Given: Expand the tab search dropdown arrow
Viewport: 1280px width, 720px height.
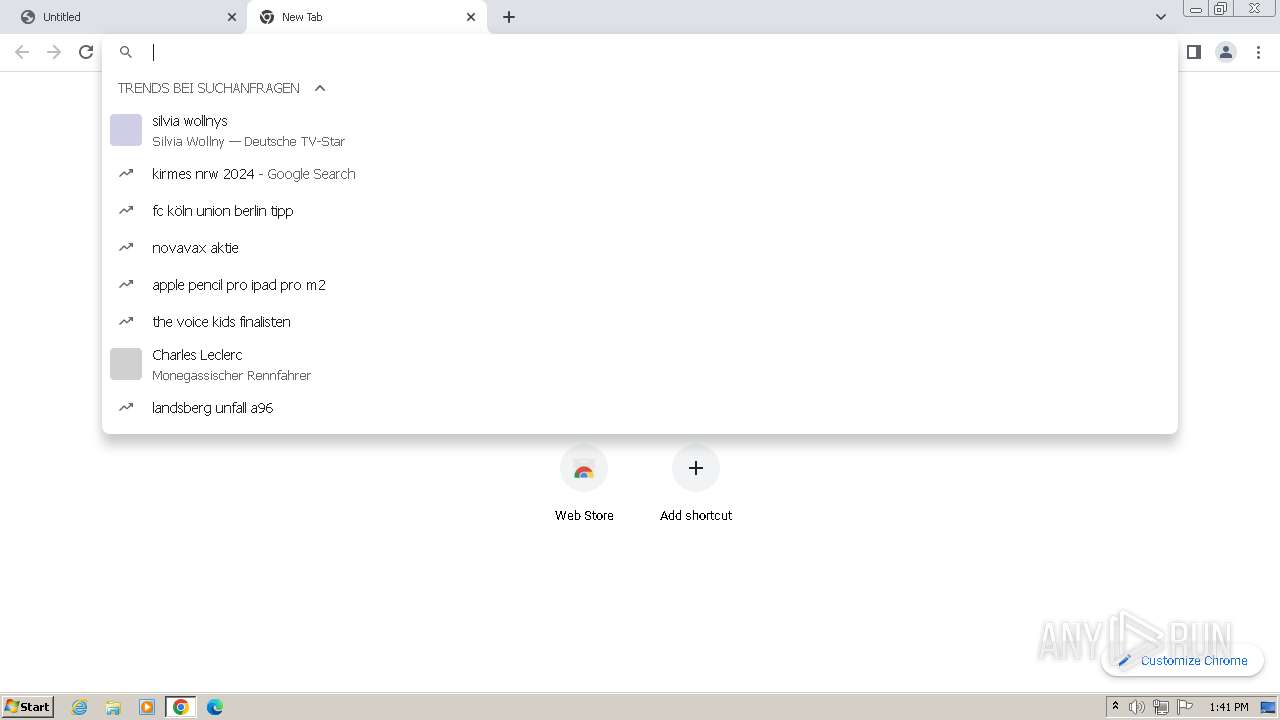Looking at the screenshot, I should [1160, 17].
